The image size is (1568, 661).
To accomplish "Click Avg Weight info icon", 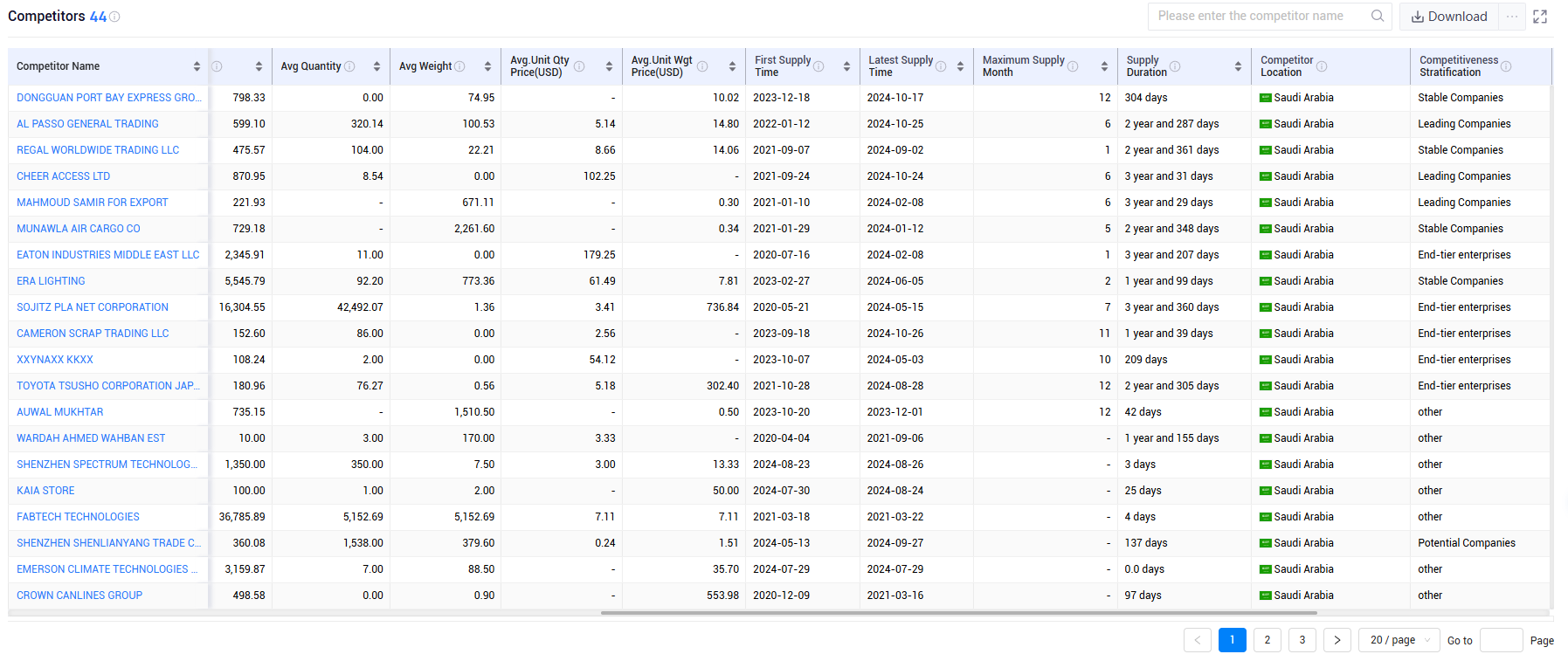I will point(459,66).
